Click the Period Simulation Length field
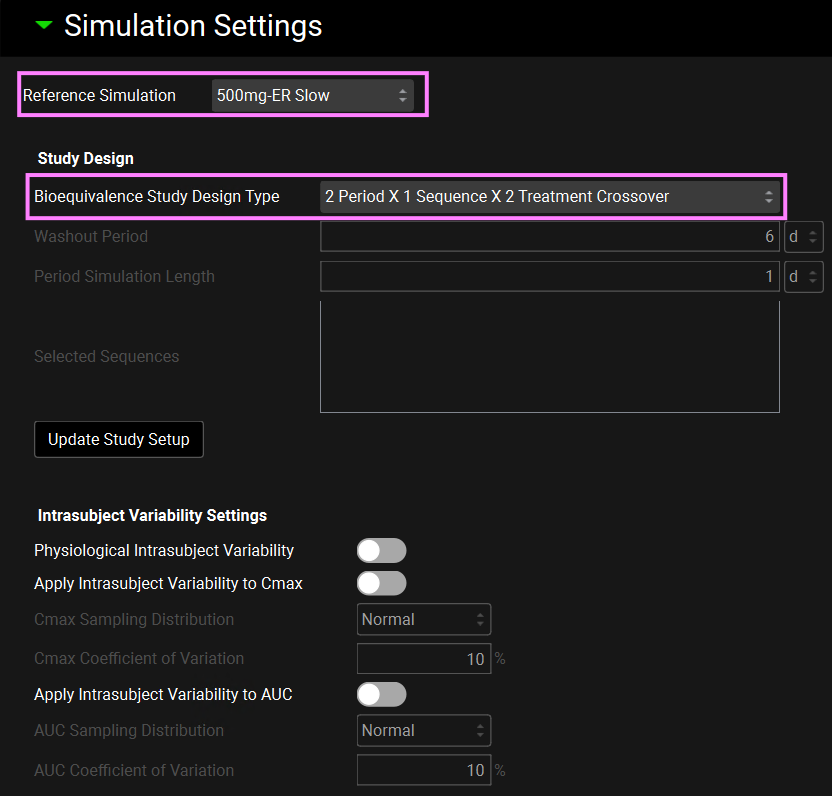The image size is (832, 796). click(x=549, y=277)
